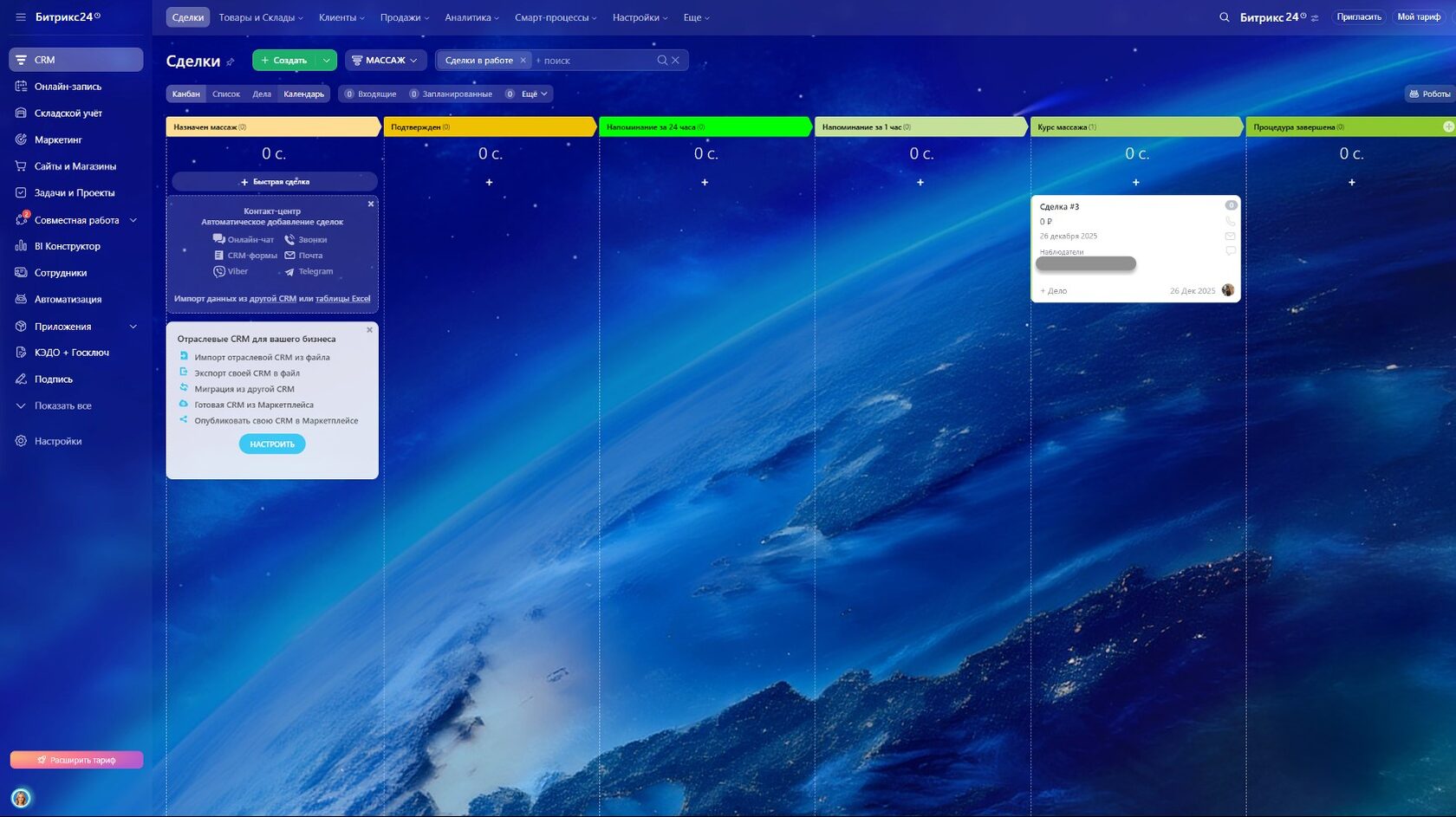Expand the Товары и Склады menu
Image resolution: width=1456 pixels, height=817 pixels.
(261, 17)
